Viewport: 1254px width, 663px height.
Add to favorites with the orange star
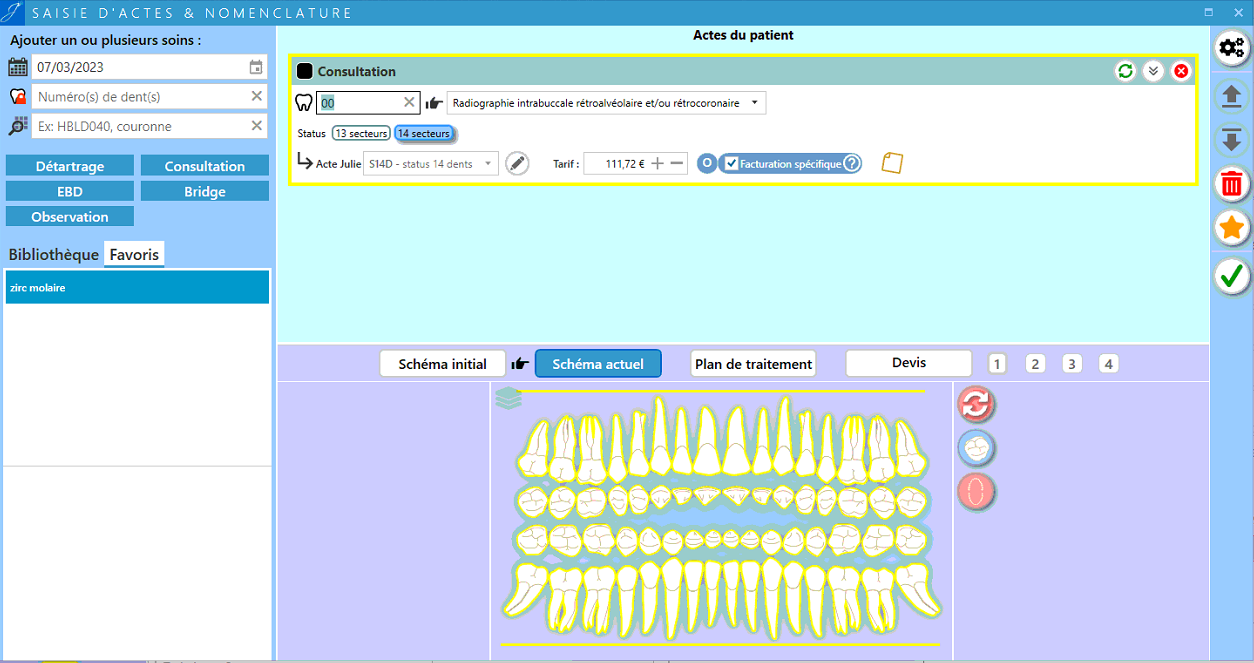1232,228
